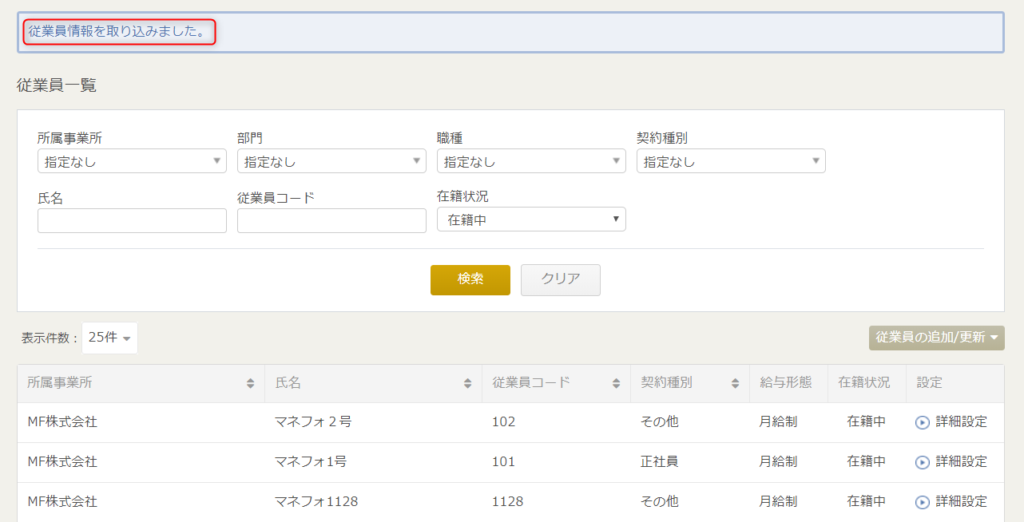Click the play icon beside マネフォ２号 詳細設定
Viewport: 1024px width, 522px height.
click(922, 423)
